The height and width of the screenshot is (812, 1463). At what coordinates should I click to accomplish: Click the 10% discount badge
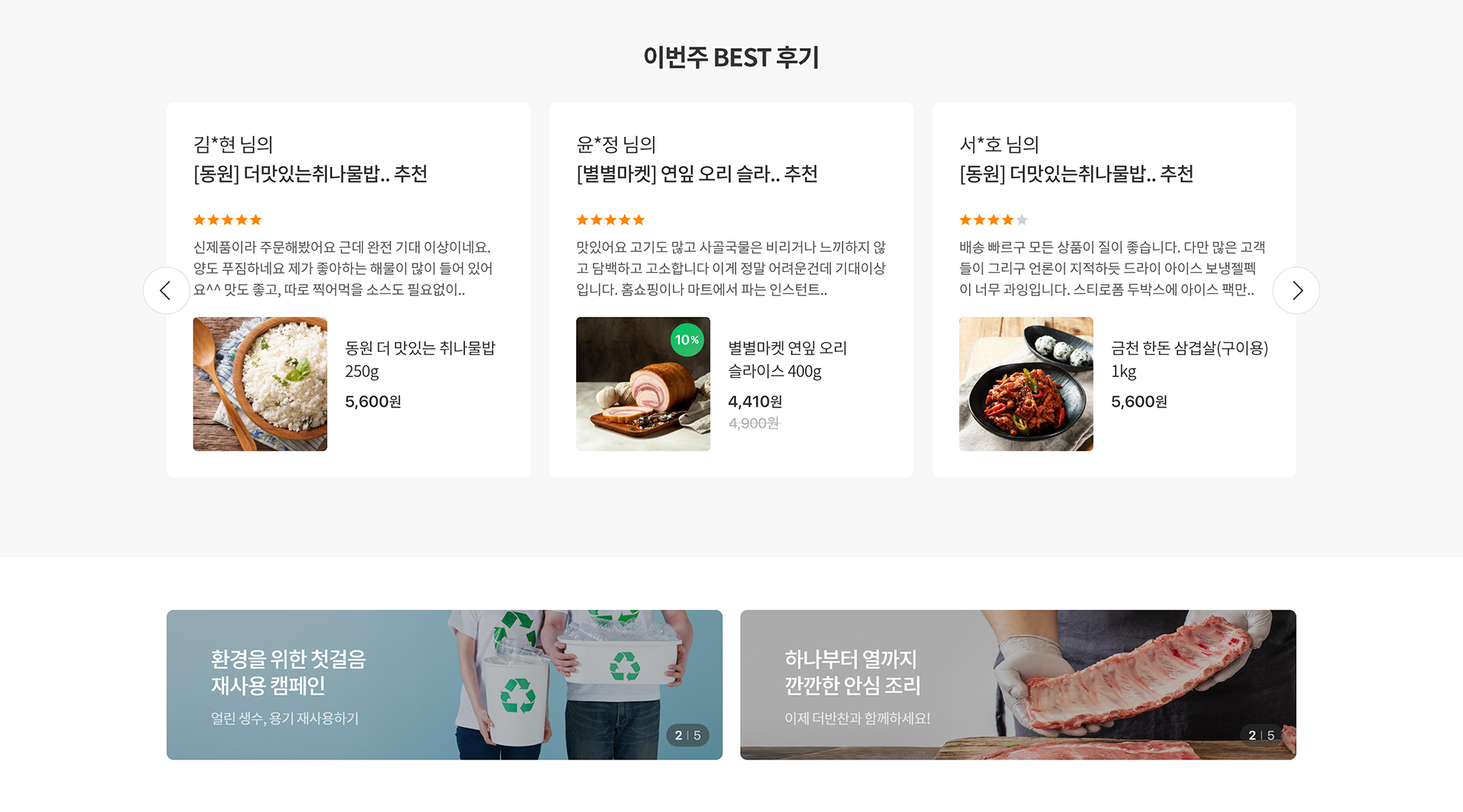point(687,340)
